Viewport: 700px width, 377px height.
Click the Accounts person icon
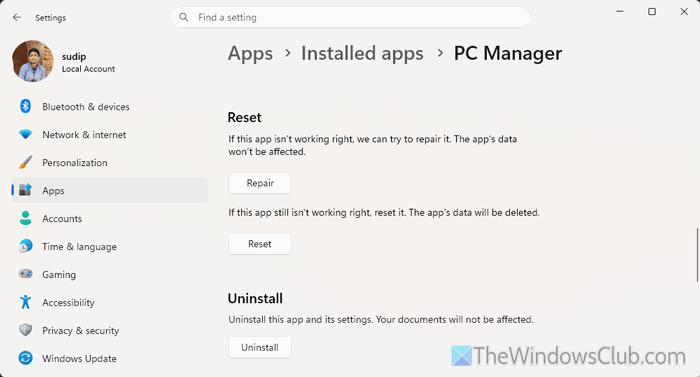[25, 218]
